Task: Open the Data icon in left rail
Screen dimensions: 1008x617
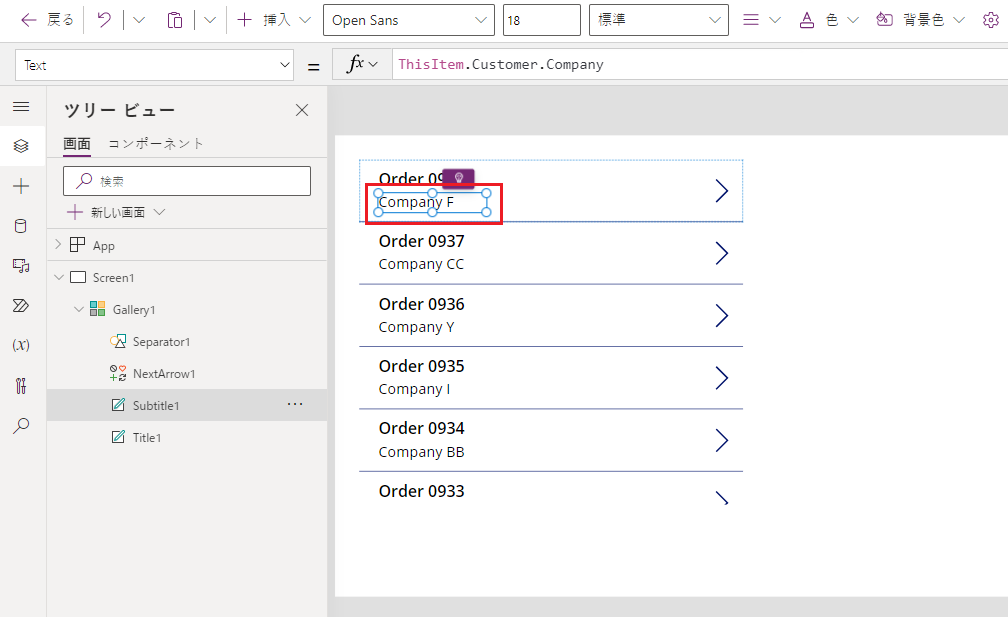Action: pos(21,226)
